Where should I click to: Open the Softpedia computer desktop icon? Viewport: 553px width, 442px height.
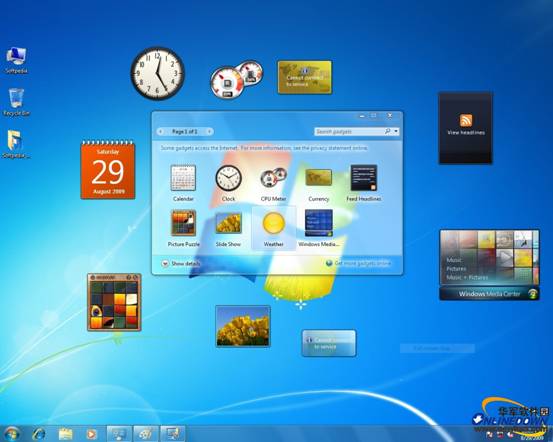tap(16, 60)
